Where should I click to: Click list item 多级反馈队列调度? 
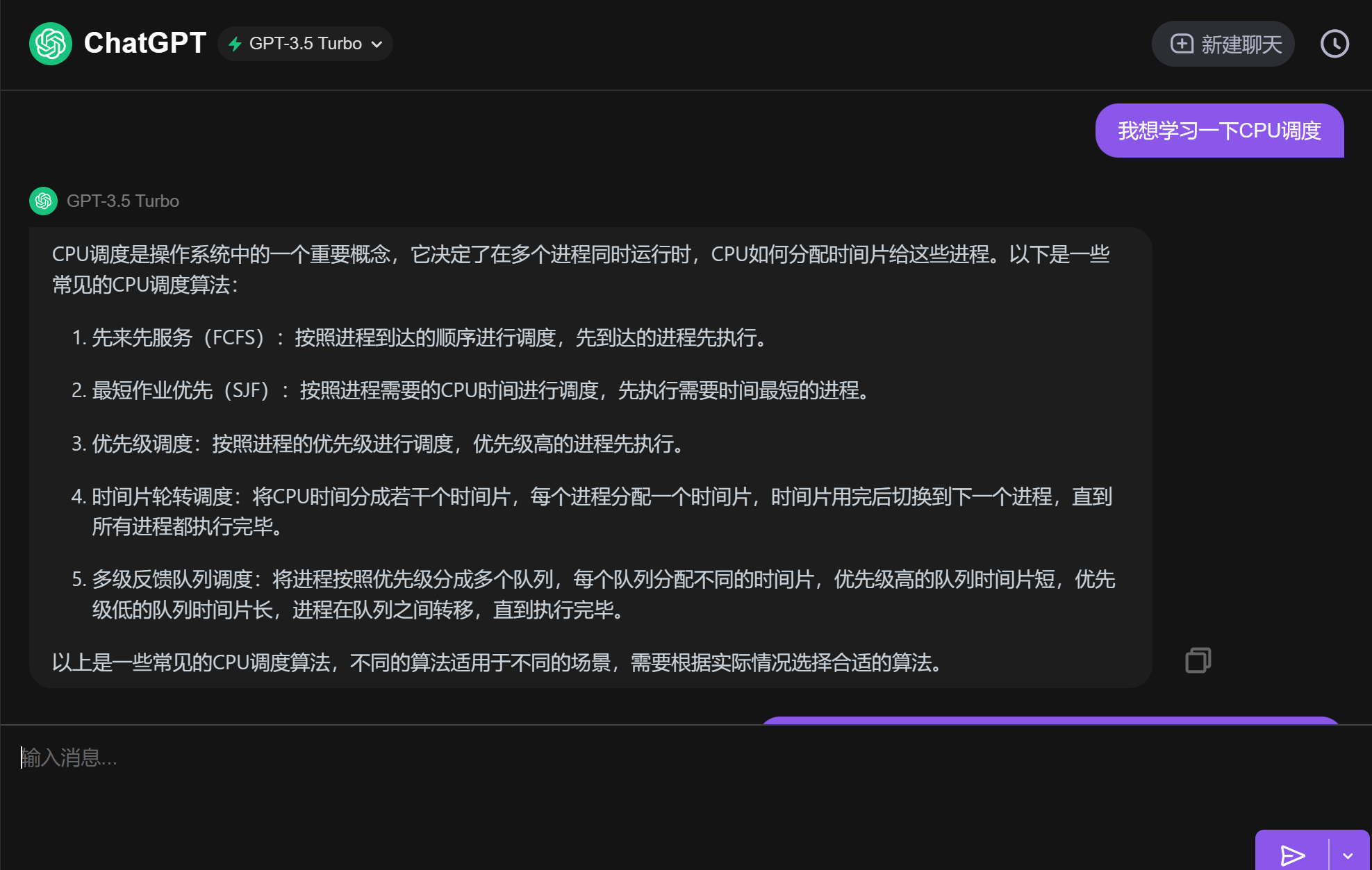[594, 594]
